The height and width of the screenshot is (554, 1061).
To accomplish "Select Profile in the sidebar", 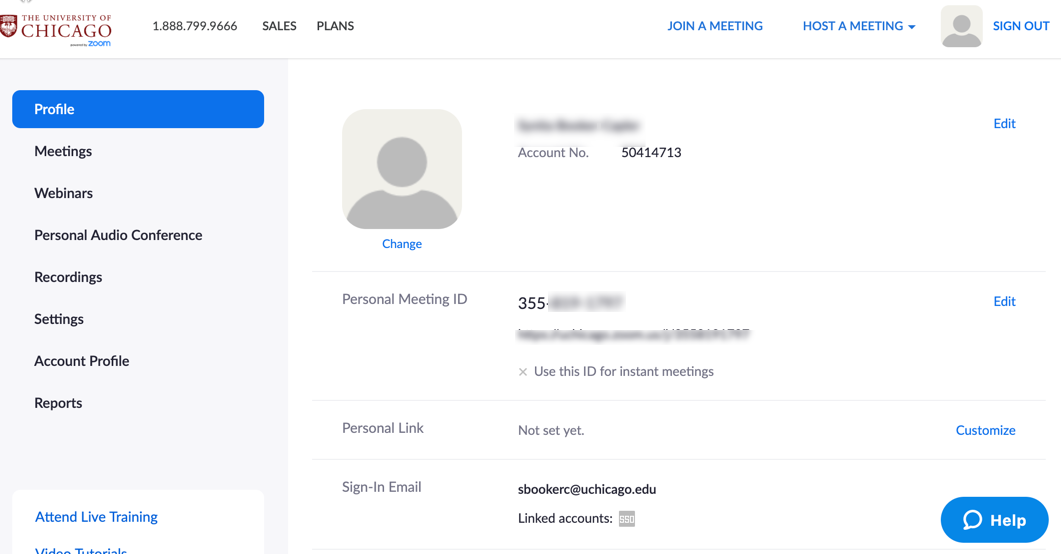I will click(x=138, y=109).
